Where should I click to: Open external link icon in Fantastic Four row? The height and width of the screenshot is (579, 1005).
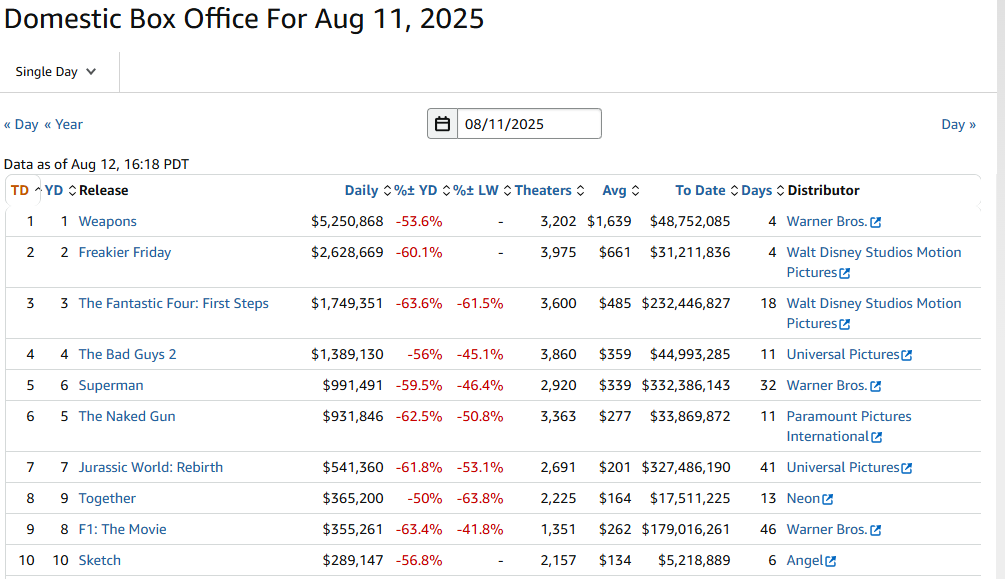tap(845, 324)
